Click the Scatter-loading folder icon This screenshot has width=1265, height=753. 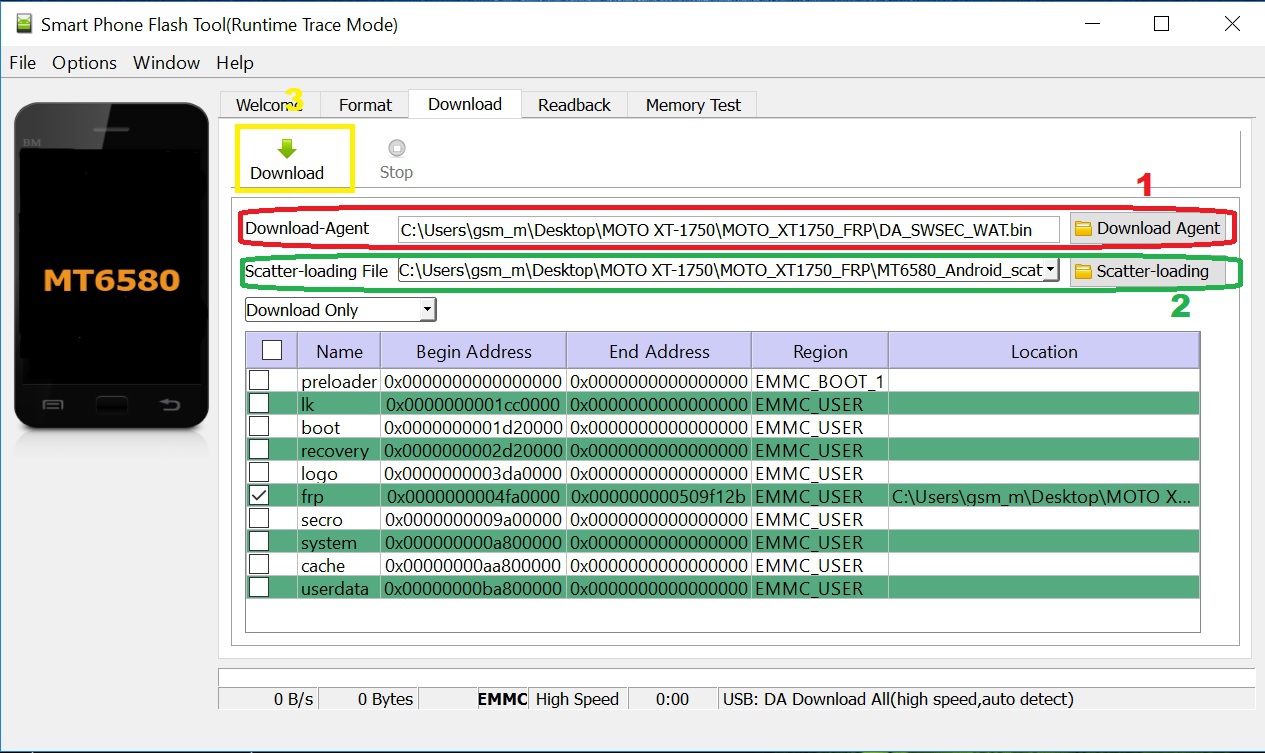[1082, 271]
